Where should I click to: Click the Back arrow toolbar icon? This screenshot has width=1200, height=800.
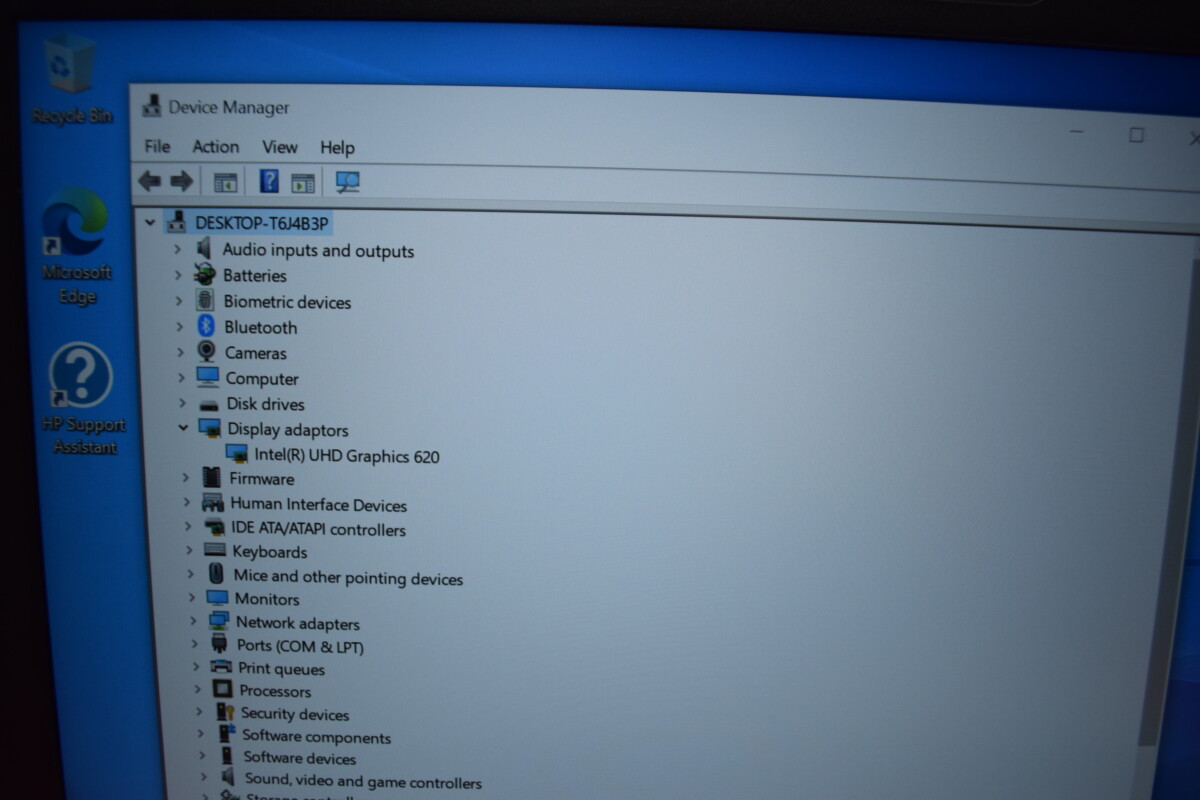pos(149,181)
